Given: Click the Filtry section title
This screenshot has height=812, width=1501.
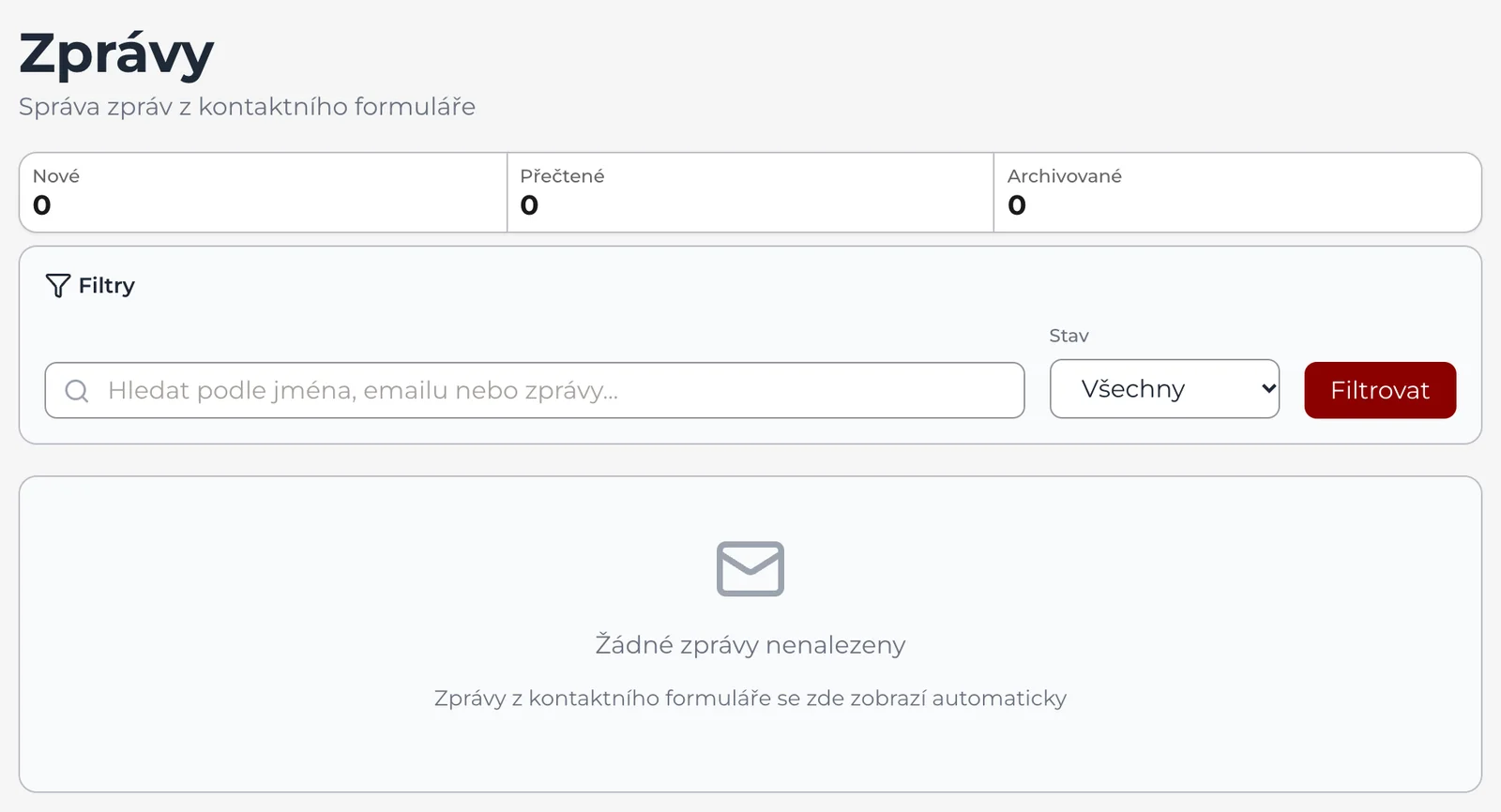Looking at the screenshot, I should (x=107, y=285).
